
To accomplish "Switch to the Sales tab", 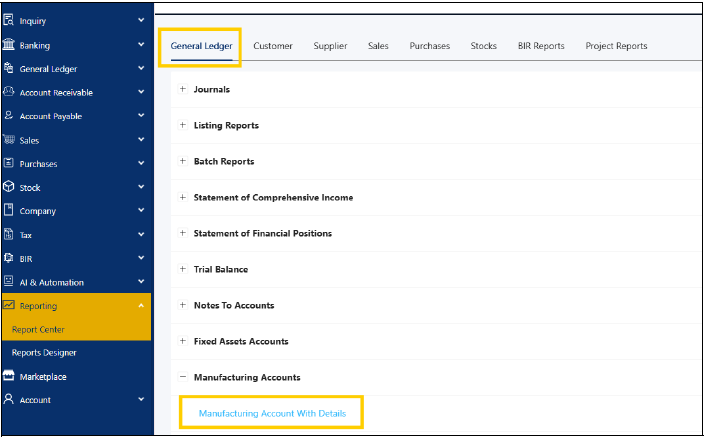I will pyautogui.click(x=378, y=46).
